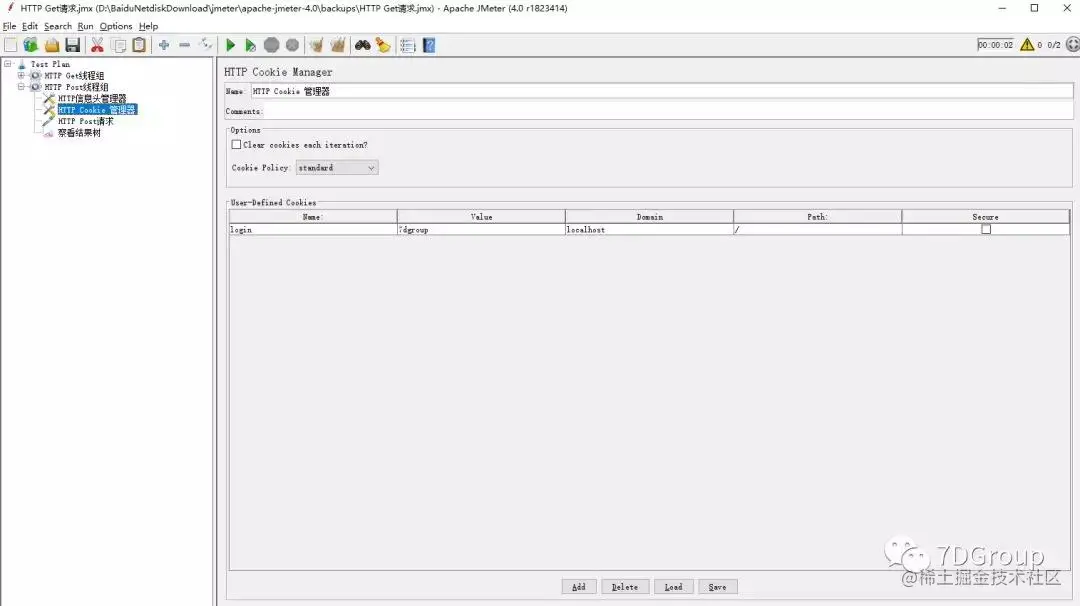Click the domain cell 'localhost'
Viewport: 1080px width, 606px height.
coord(649,229)
